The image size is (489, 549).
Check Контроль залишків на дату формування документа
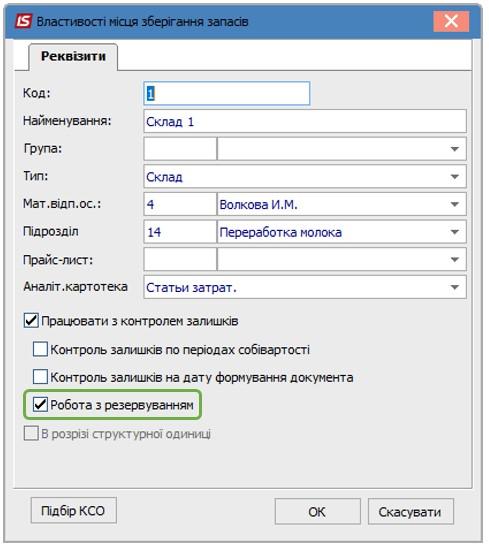click(x=40, y=377)
